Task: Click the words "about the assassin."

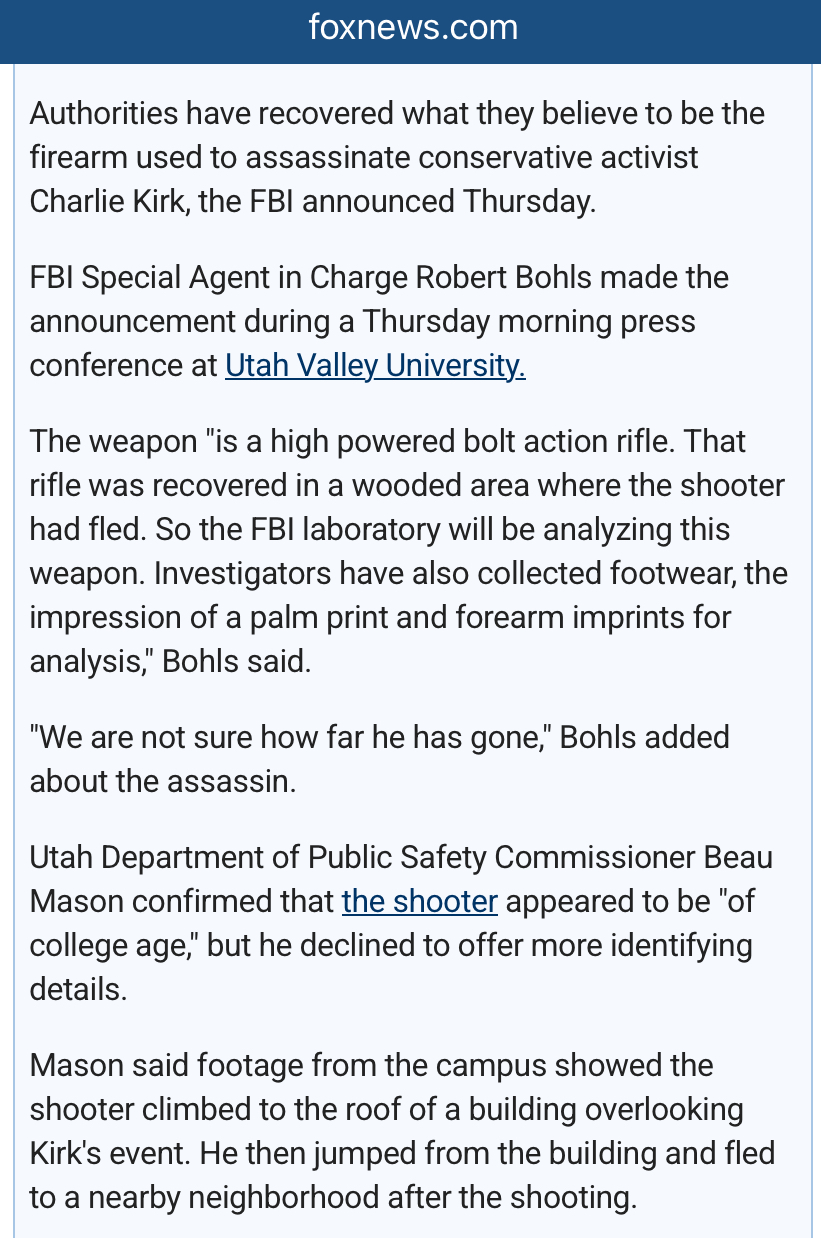Action: click(x=163, y=781)
